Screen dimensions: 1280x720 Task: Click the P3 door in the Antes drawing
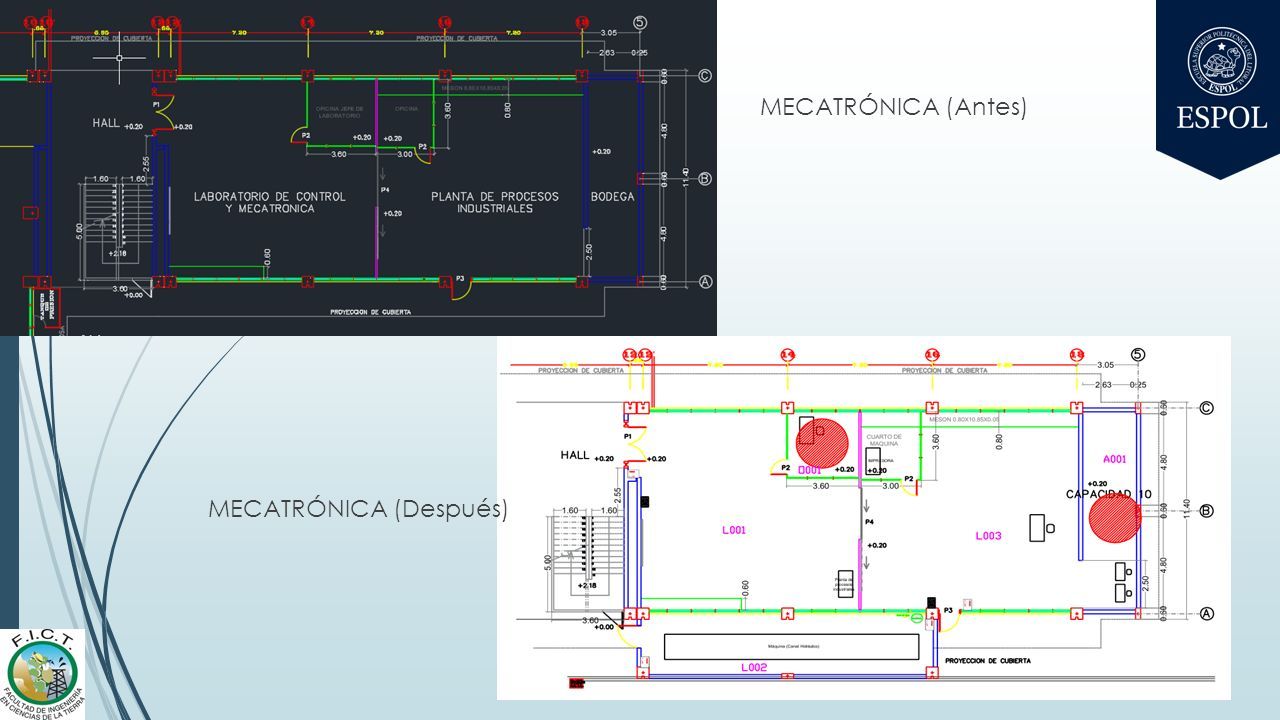pos(459,289)
